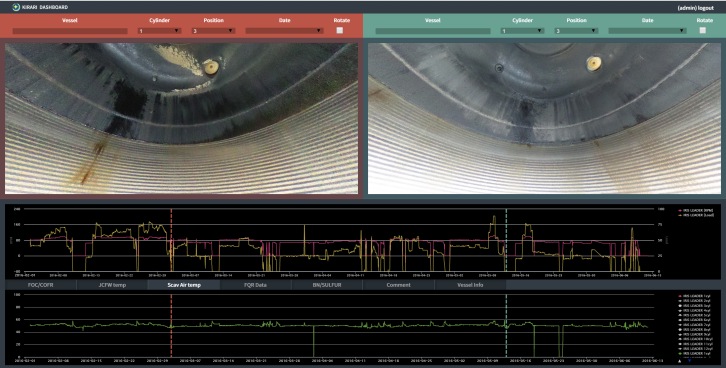Click red dashed marker line in upper chart
The height and width of the screenshot is (368, 726).
171,240
